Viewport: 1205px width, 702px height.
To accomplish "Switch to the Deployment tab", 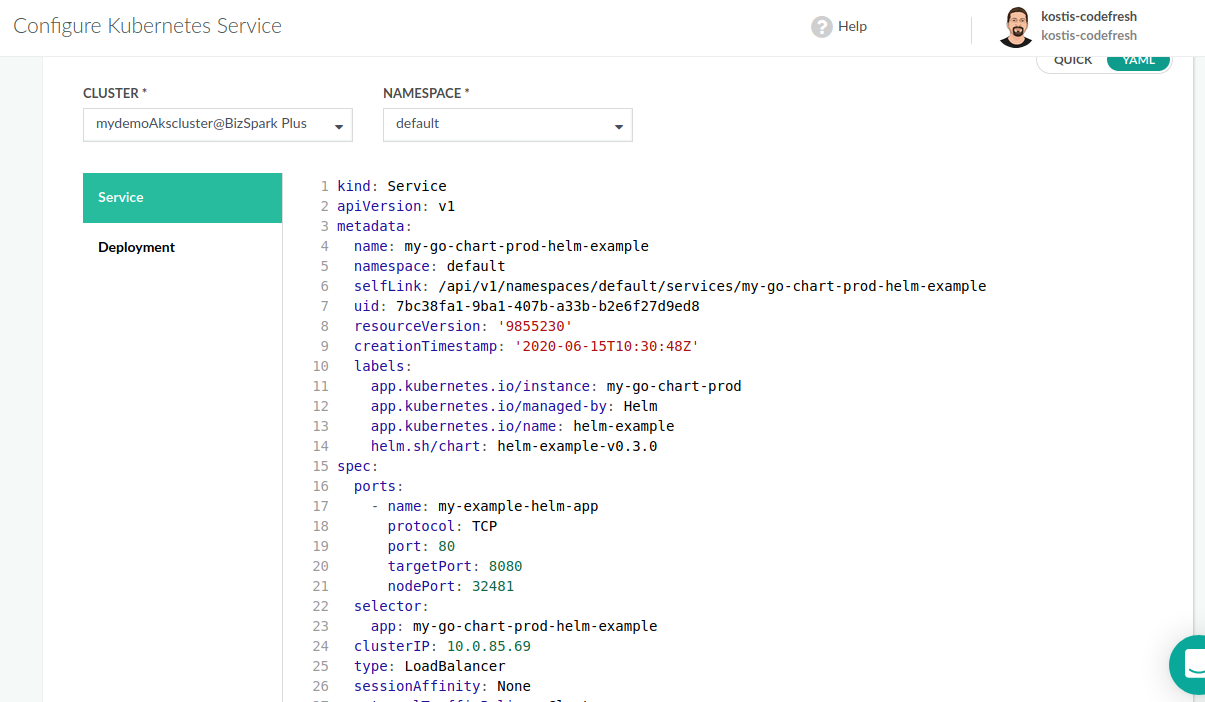I will click(x=137, y=247).
